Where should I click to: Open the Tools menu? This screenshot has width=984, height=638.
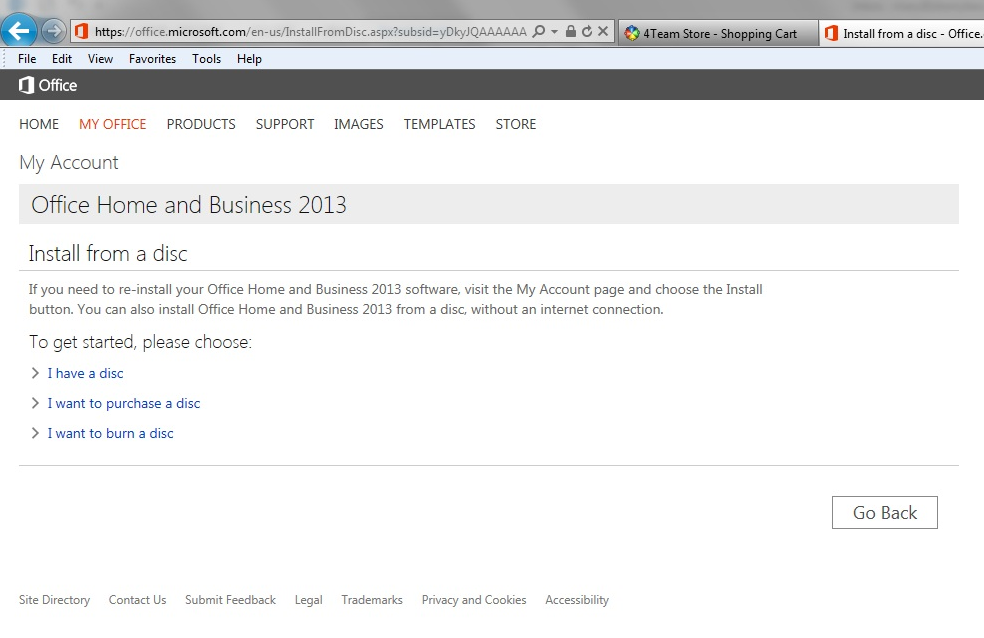(x=206, y=59)
